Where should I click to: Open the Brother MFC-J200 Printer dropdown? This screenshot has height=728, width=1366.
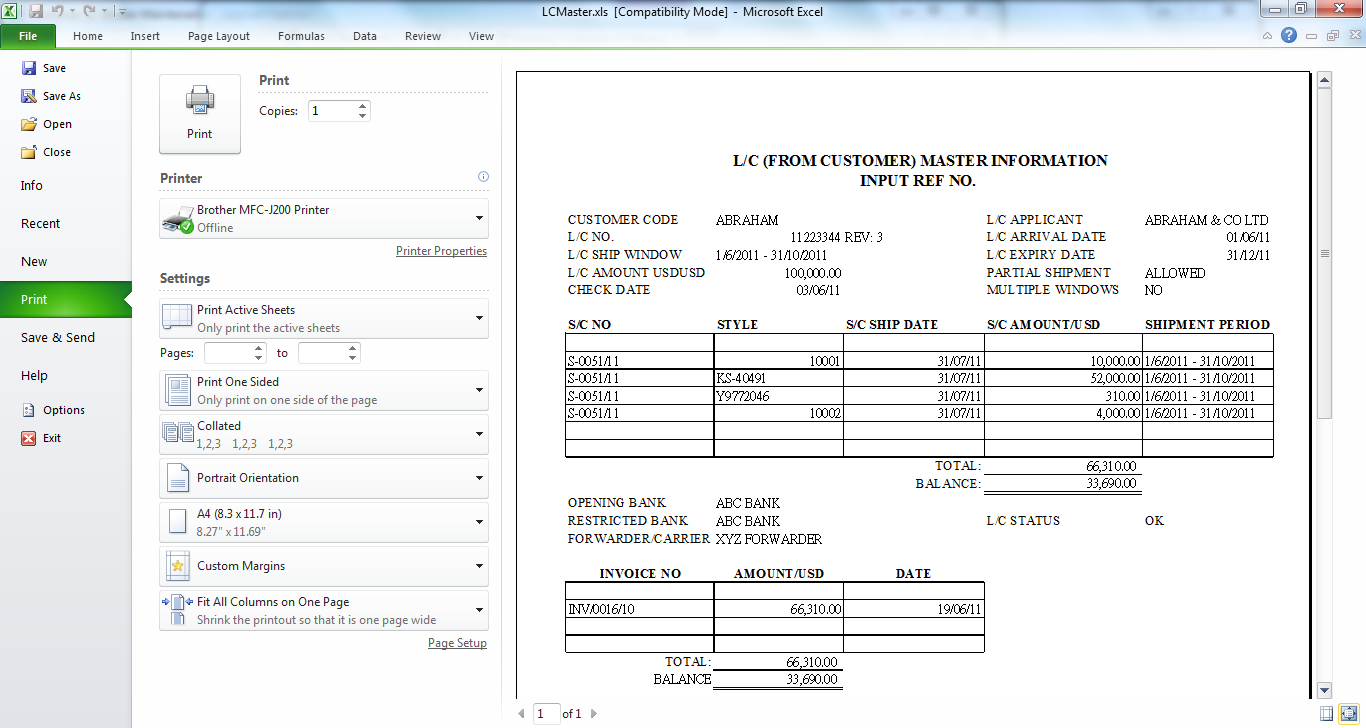[x=324, y=218]
